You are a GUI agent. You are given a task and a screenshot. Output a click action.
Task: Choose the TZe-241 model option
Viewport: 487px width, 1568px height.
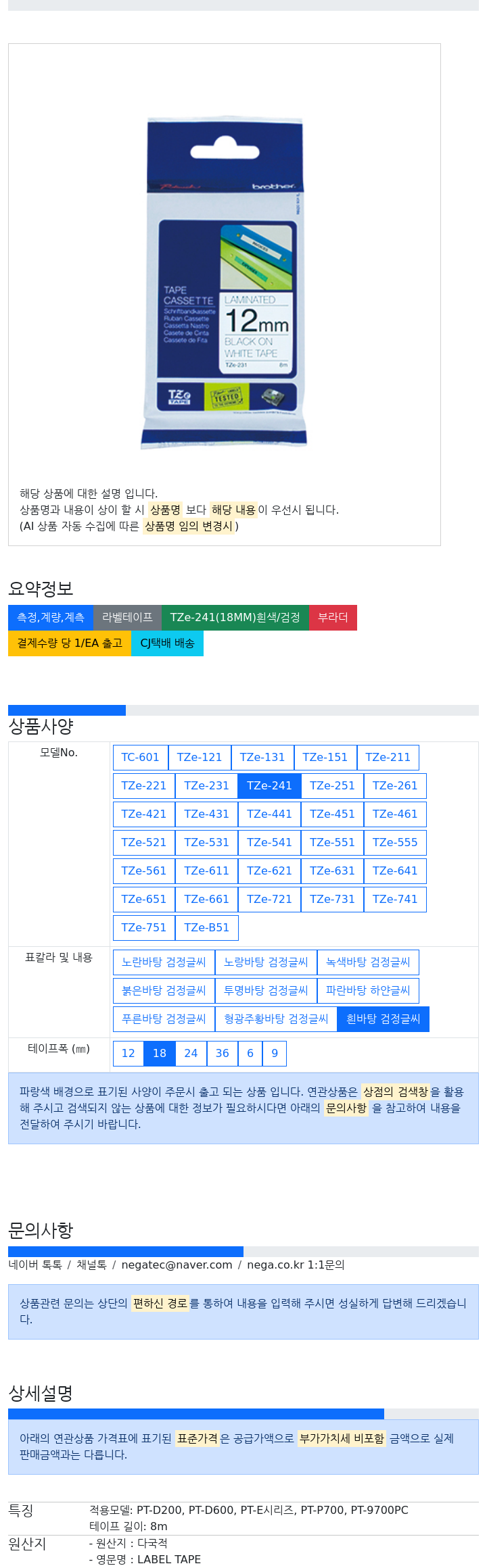point(269,786)
